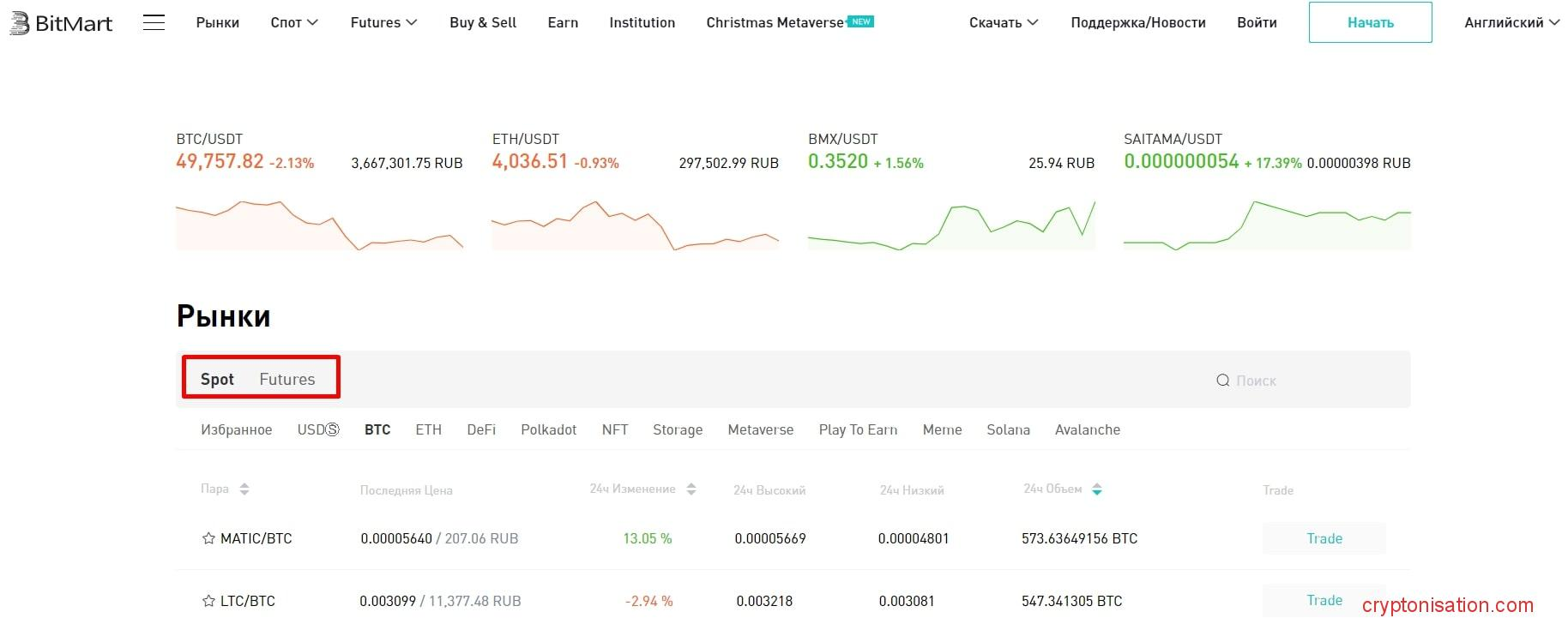Viewport: 1568px width, 630px height.
Task: Switch to the Futures markets tab
Action: 287,379
